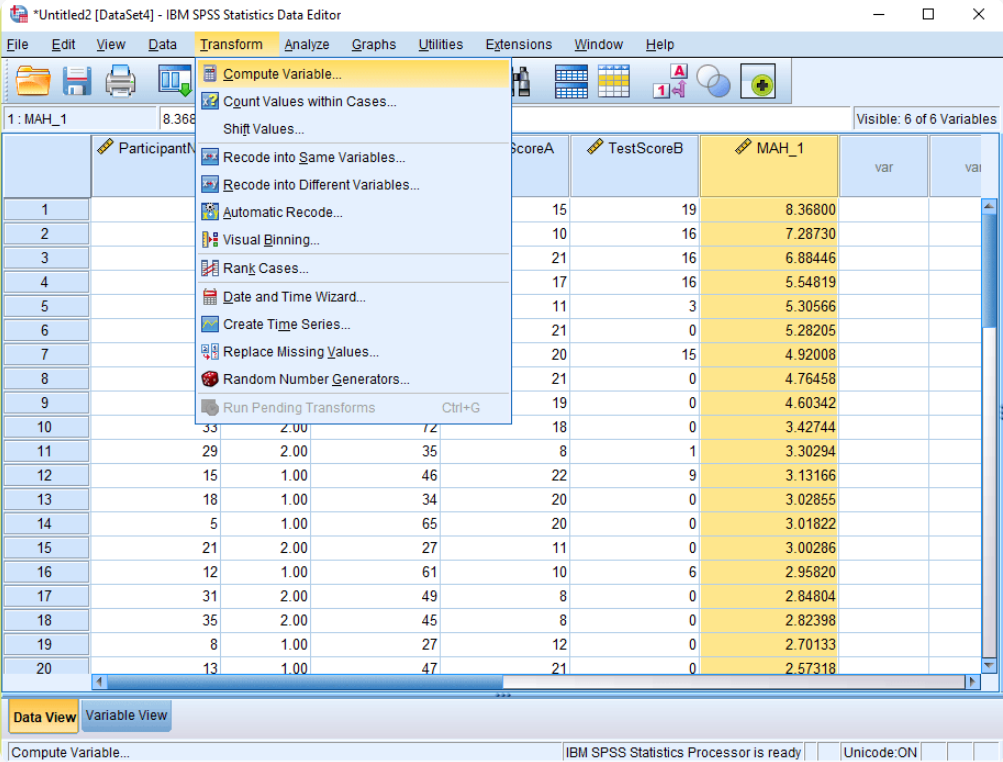
Task: Click IBM SPSS Statistics Processor is ready status
Action: click(x=683, y=752)
